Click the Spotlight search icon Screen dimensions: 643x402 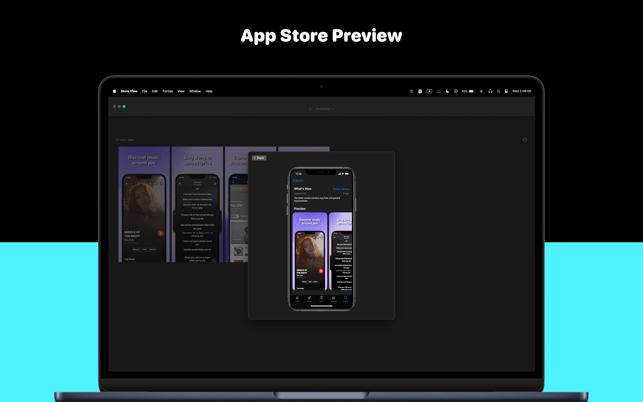coord(499,91)
